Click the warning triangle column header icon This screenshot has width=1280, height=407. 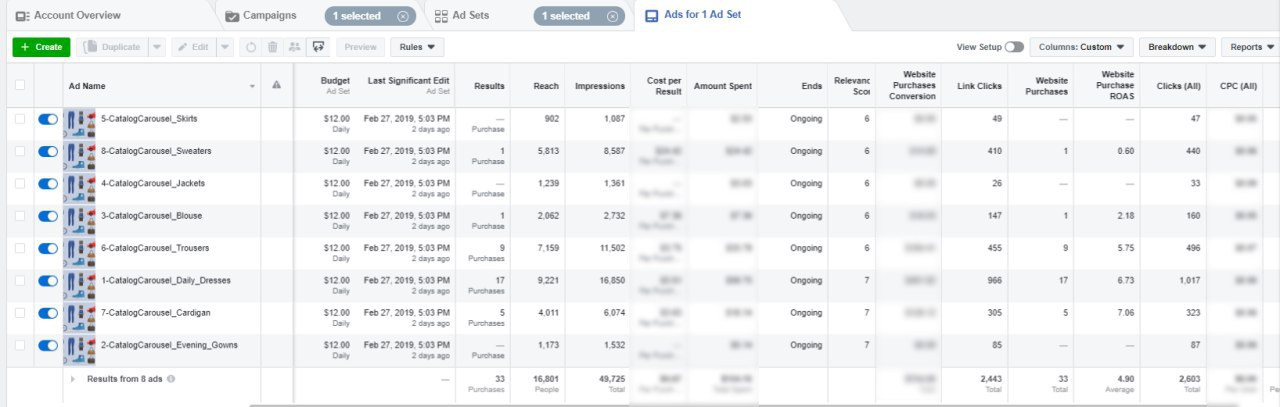277,86
